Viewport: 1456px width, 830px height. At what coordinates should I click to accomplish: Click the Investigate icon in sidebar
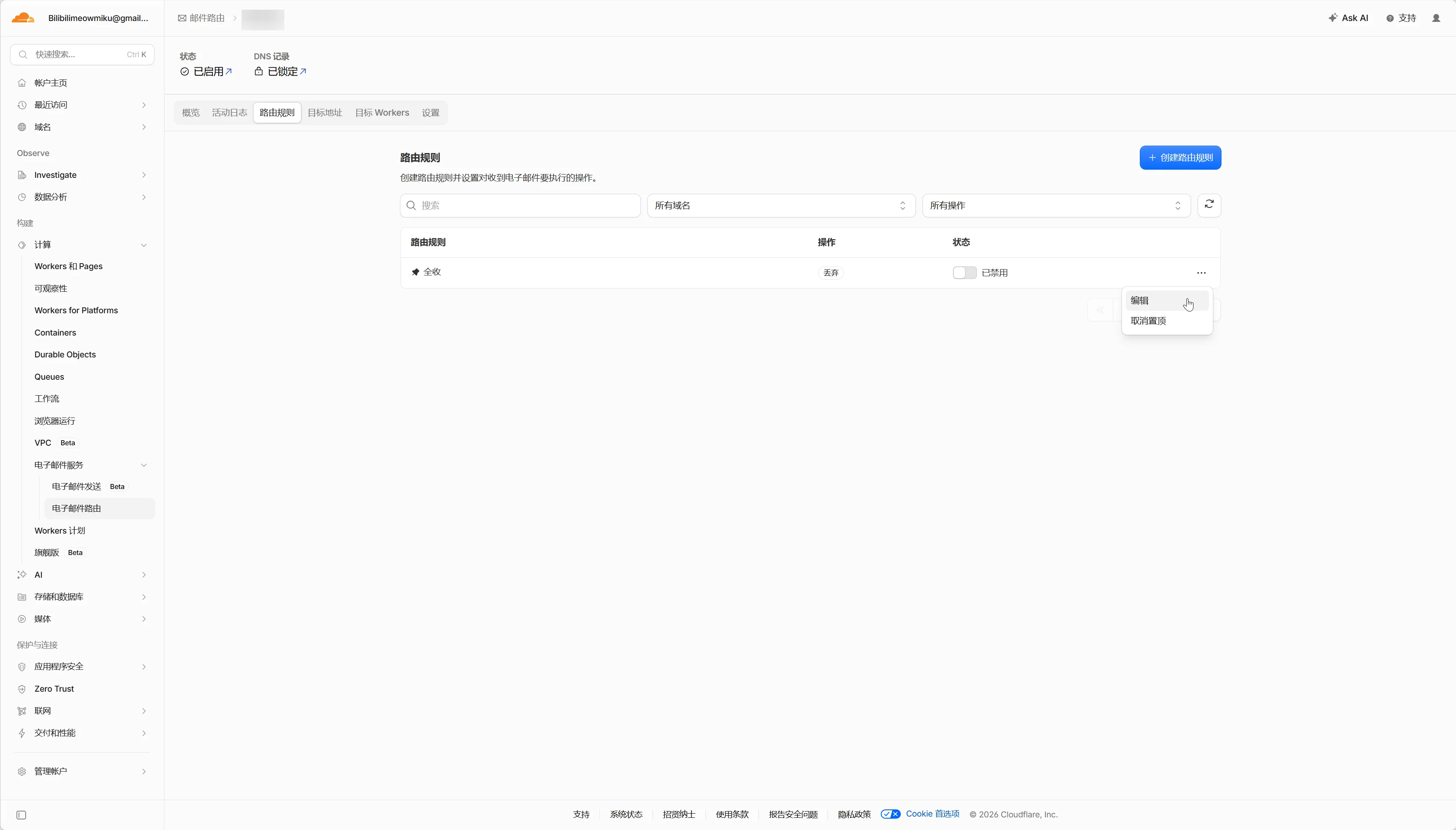[x=22, y=175]
